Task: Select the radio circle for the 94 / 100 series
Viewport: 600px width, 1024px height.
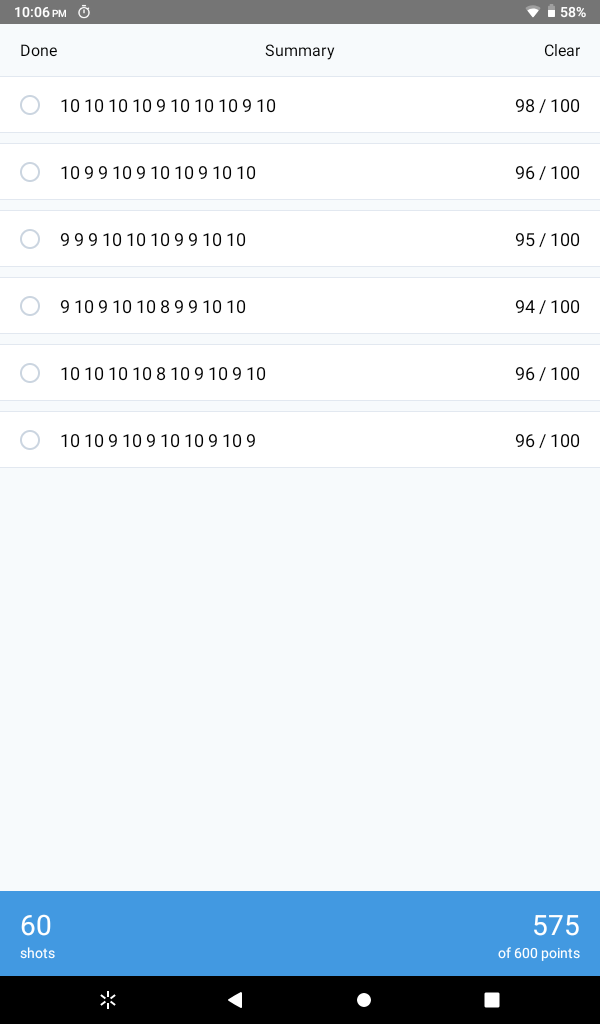Action: pyautogui.click(x=30, y=306)
